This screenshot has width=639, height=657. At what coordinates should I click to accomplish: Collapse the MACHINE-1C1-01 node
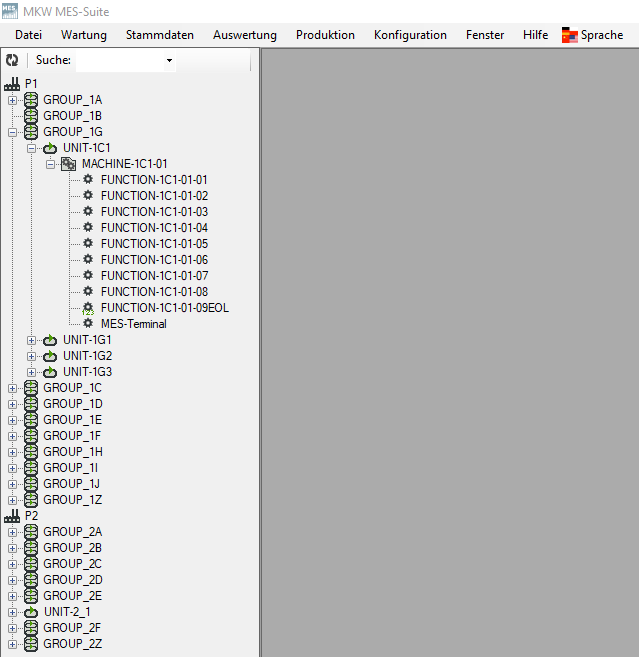tap(50, 164)
